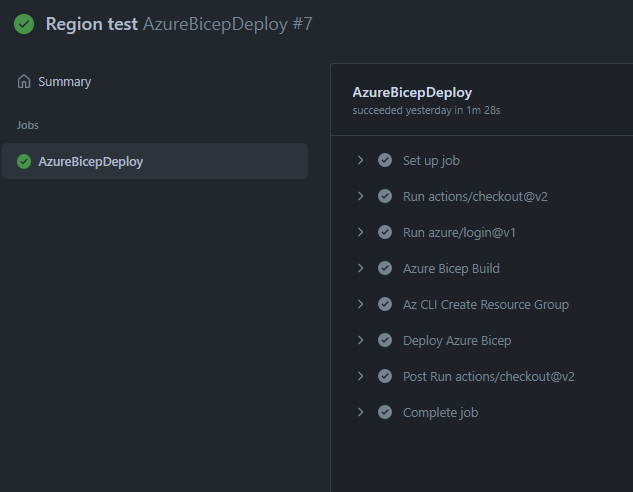
Task: Select AzureBicepDeploy job in sidebar
Action: click(90, 161)
